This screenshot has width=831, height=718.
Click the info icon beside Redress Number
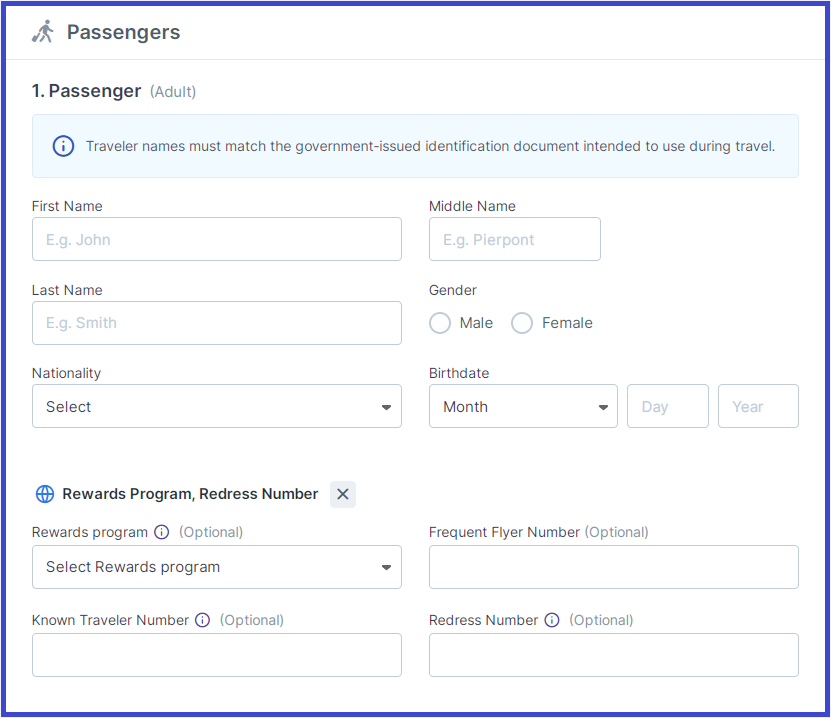click(552, 619)
